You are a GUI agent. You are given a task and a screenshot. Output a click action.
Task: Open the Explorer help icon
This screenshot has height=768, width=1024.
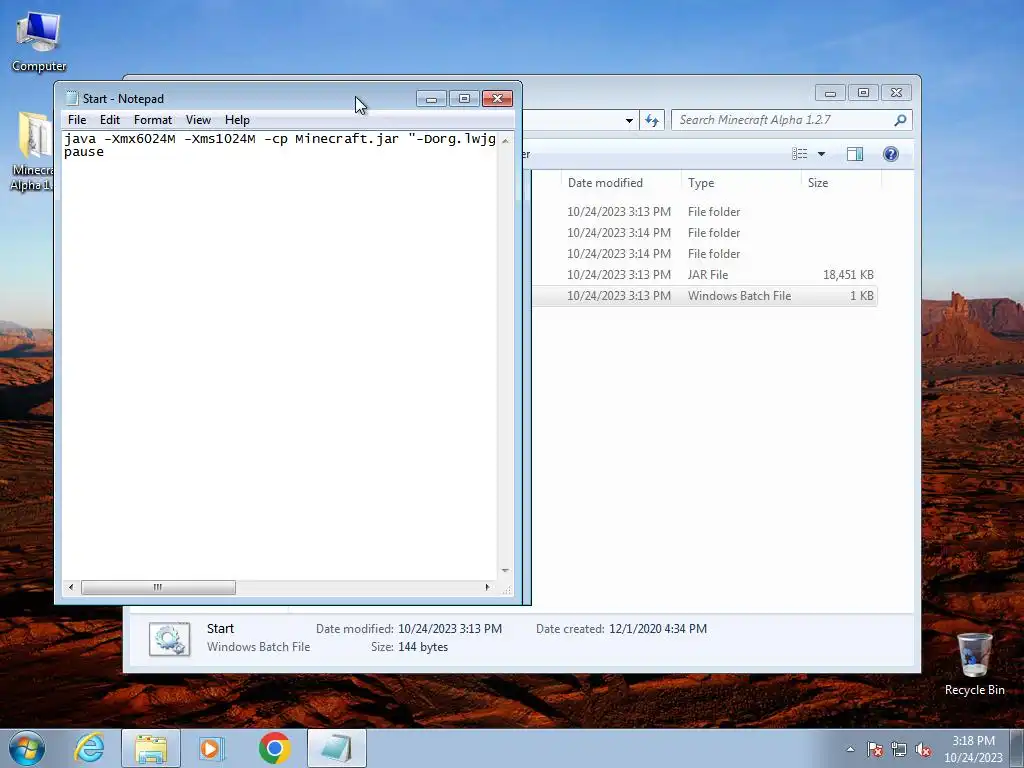(x=891, y=154)
